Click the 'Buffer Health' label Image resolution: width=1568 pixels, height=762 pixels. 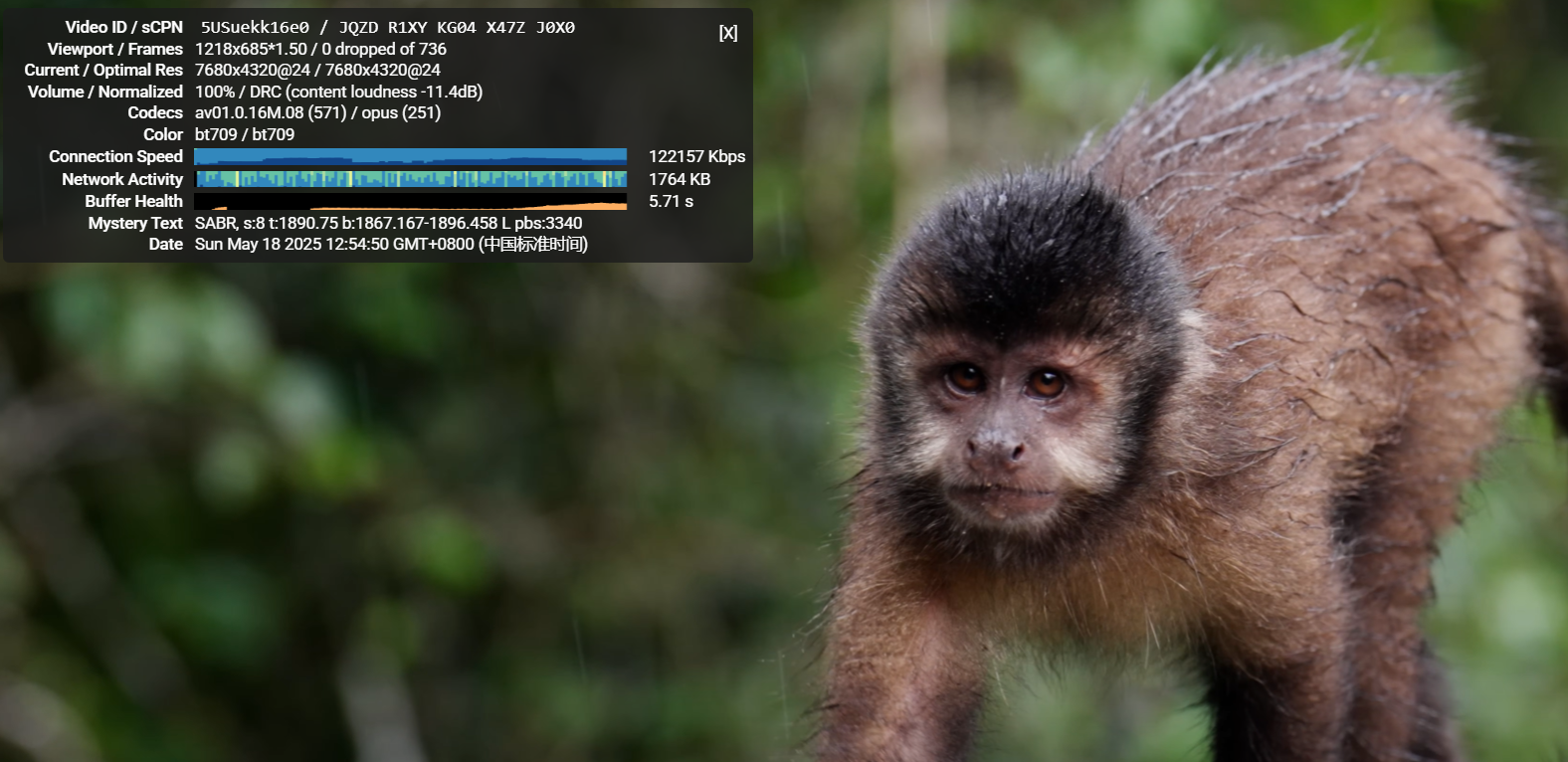134,201
